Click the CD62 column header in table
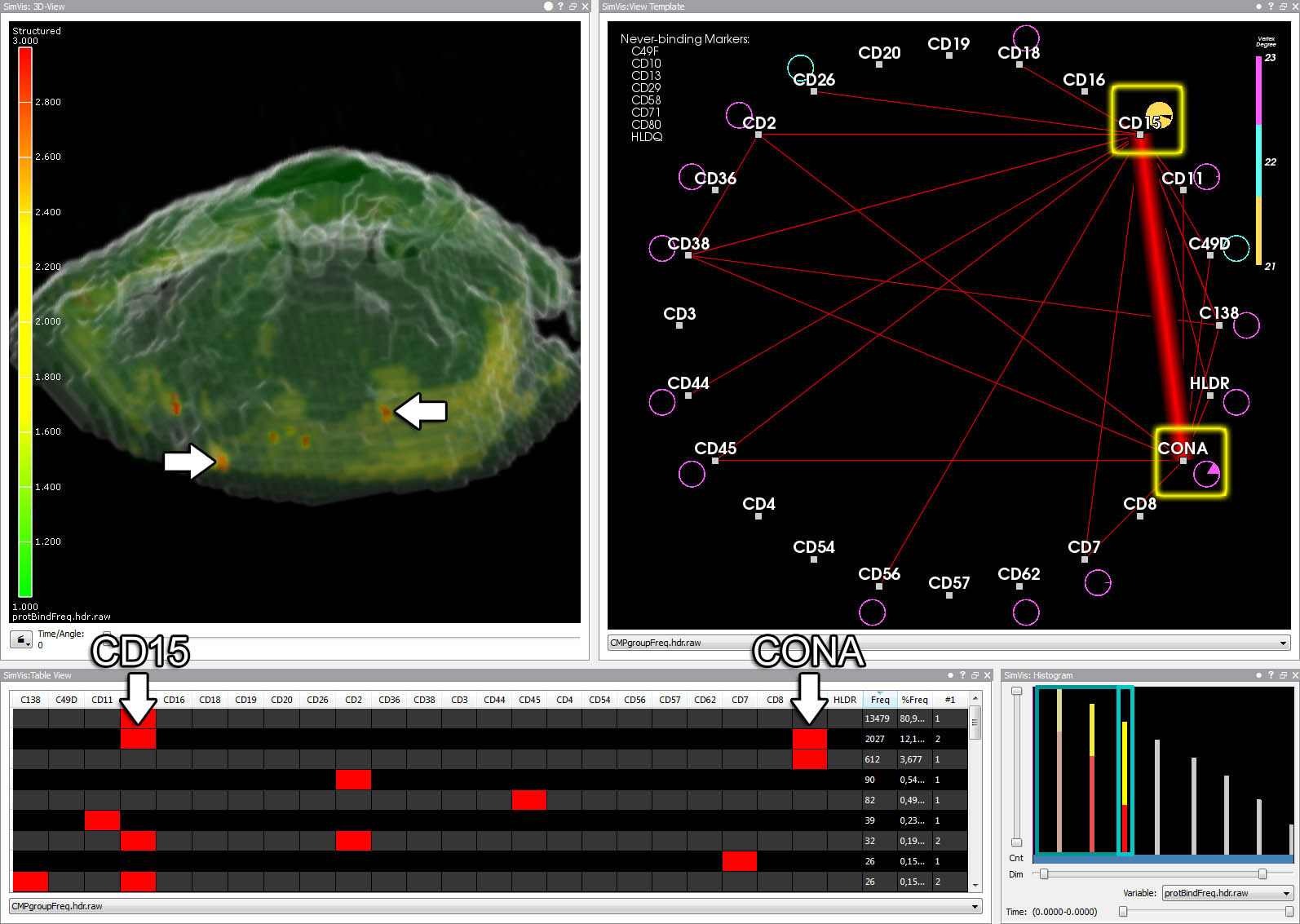The height and width of the screenshot is (924, 1300). (x=705, y=700)
